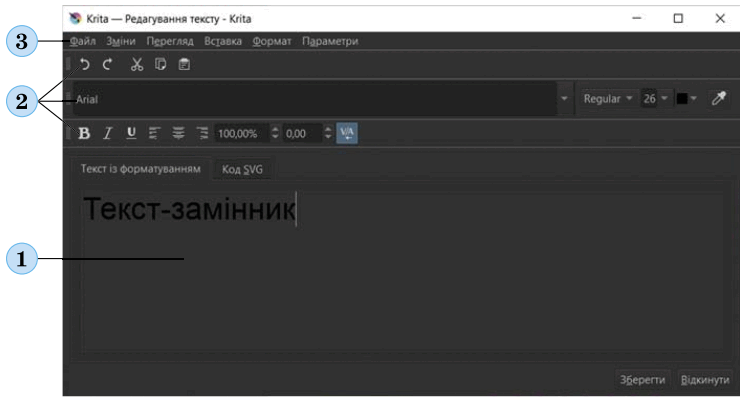Open the Arial font family dropdown
Image resolution: width=742 pixels, height=397 pixels.
pos(564,99)
